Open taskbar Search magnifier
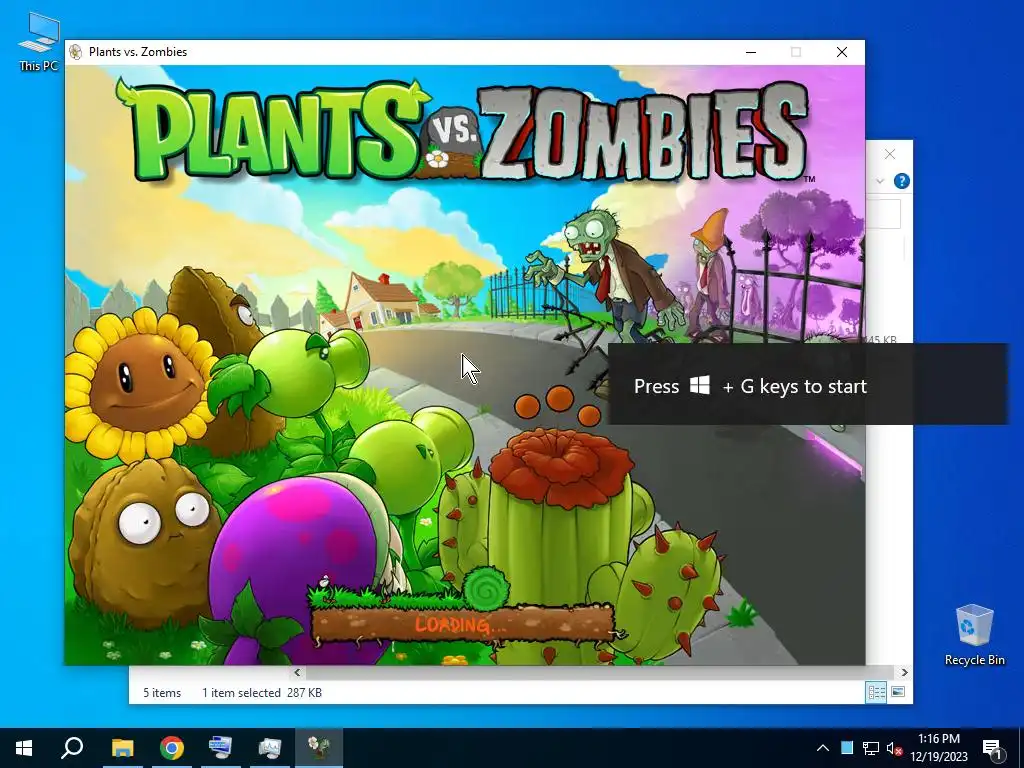1024x768 pixels. (x=72, y=748)
